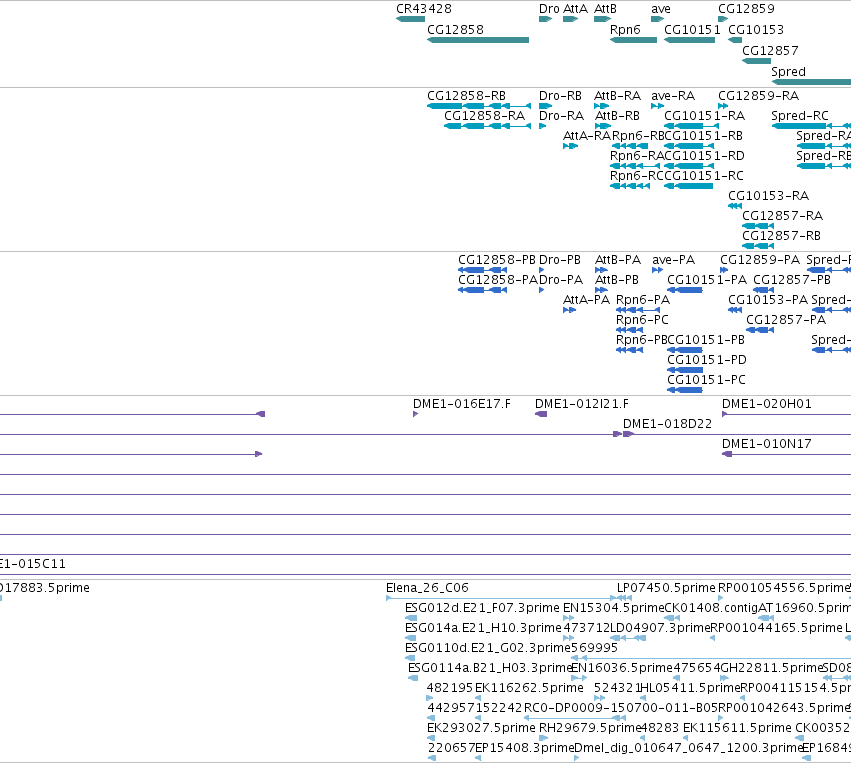The image size is (851, 763).
Task: Click the LD04907.3prime label
Action: coord(660,628)
